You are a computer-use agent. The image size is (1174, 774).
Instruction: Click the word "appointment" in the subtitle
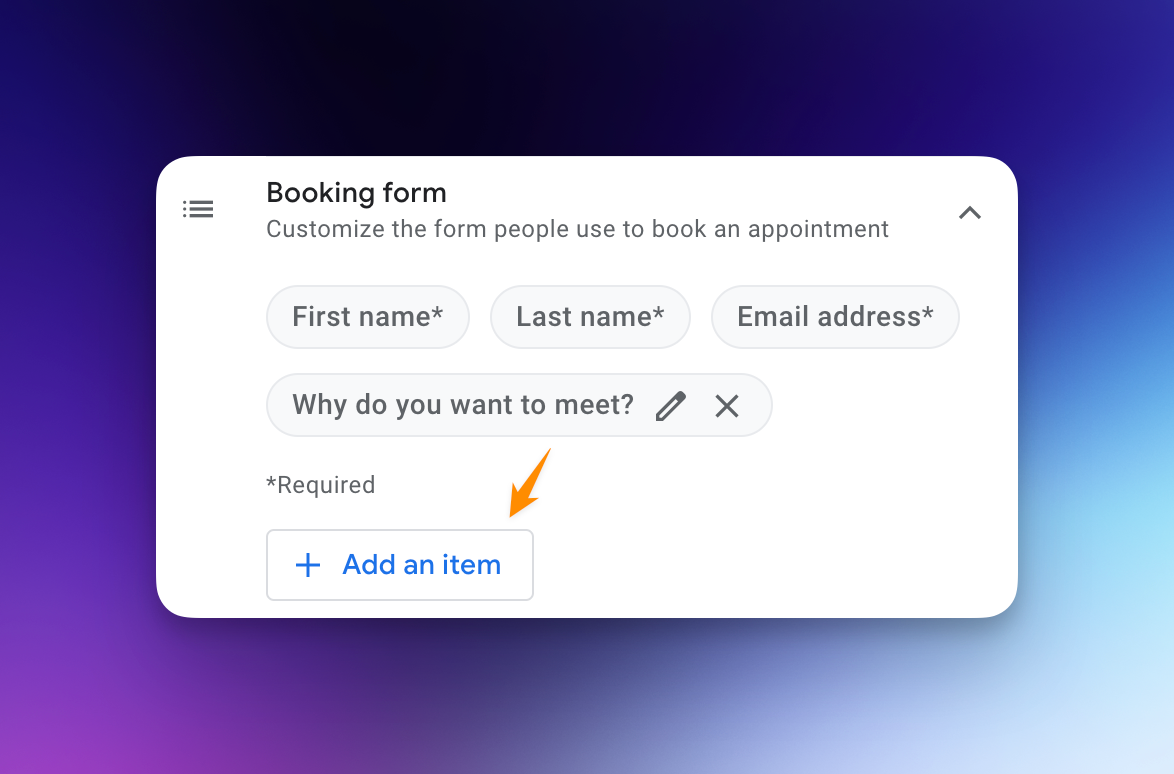[818, 230]
